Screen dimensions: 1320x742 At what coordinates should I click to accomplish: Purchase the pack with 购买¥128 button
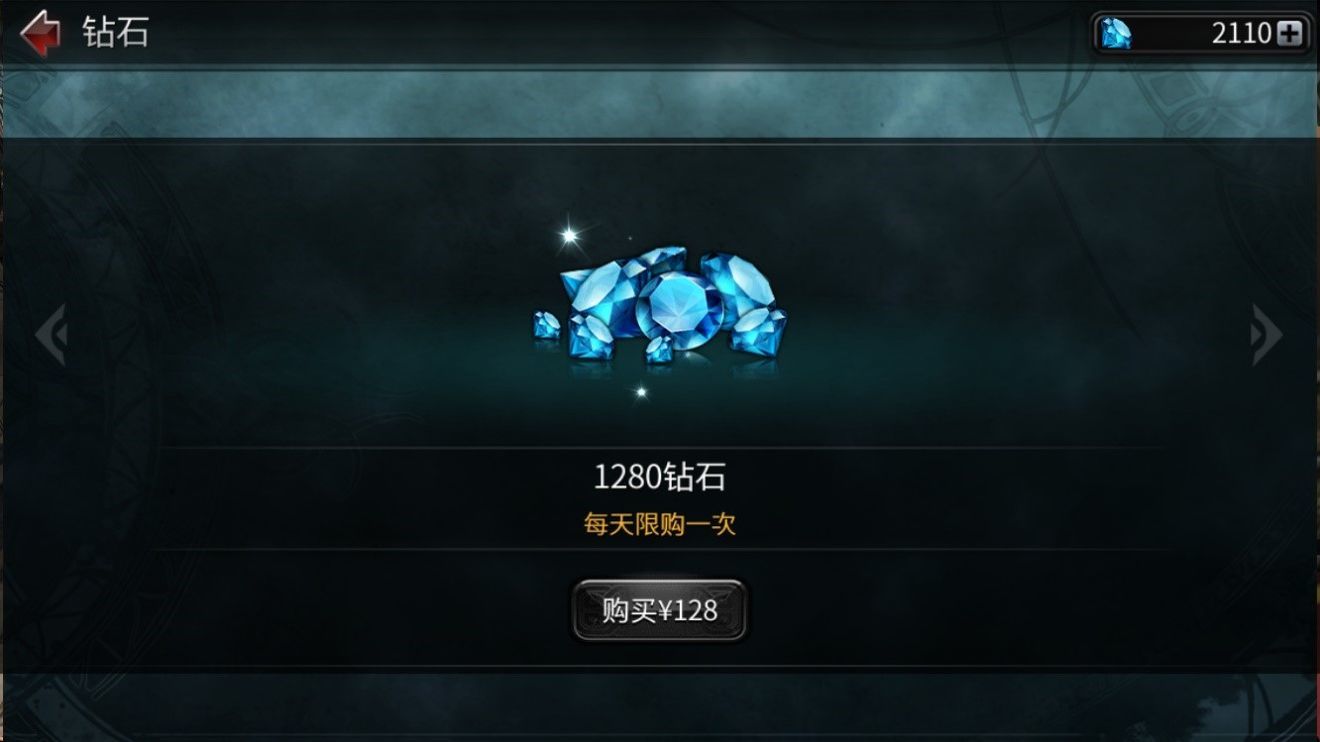(x=659, y=610)
